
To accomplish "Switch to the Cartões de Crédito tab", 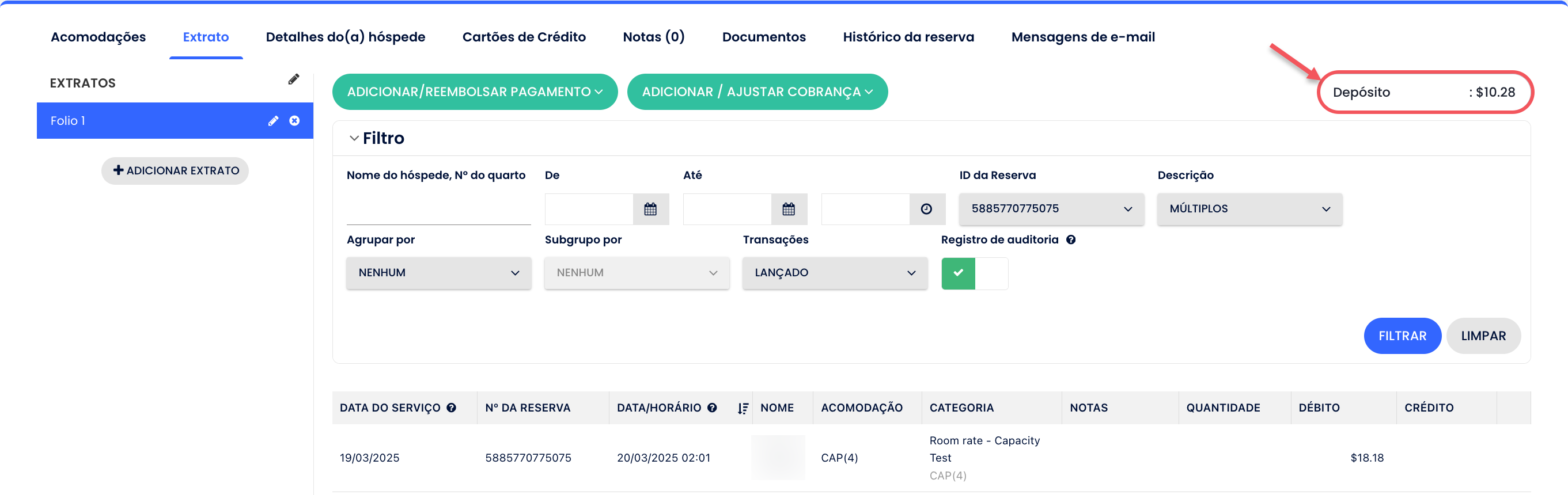I will pos(524,37).
